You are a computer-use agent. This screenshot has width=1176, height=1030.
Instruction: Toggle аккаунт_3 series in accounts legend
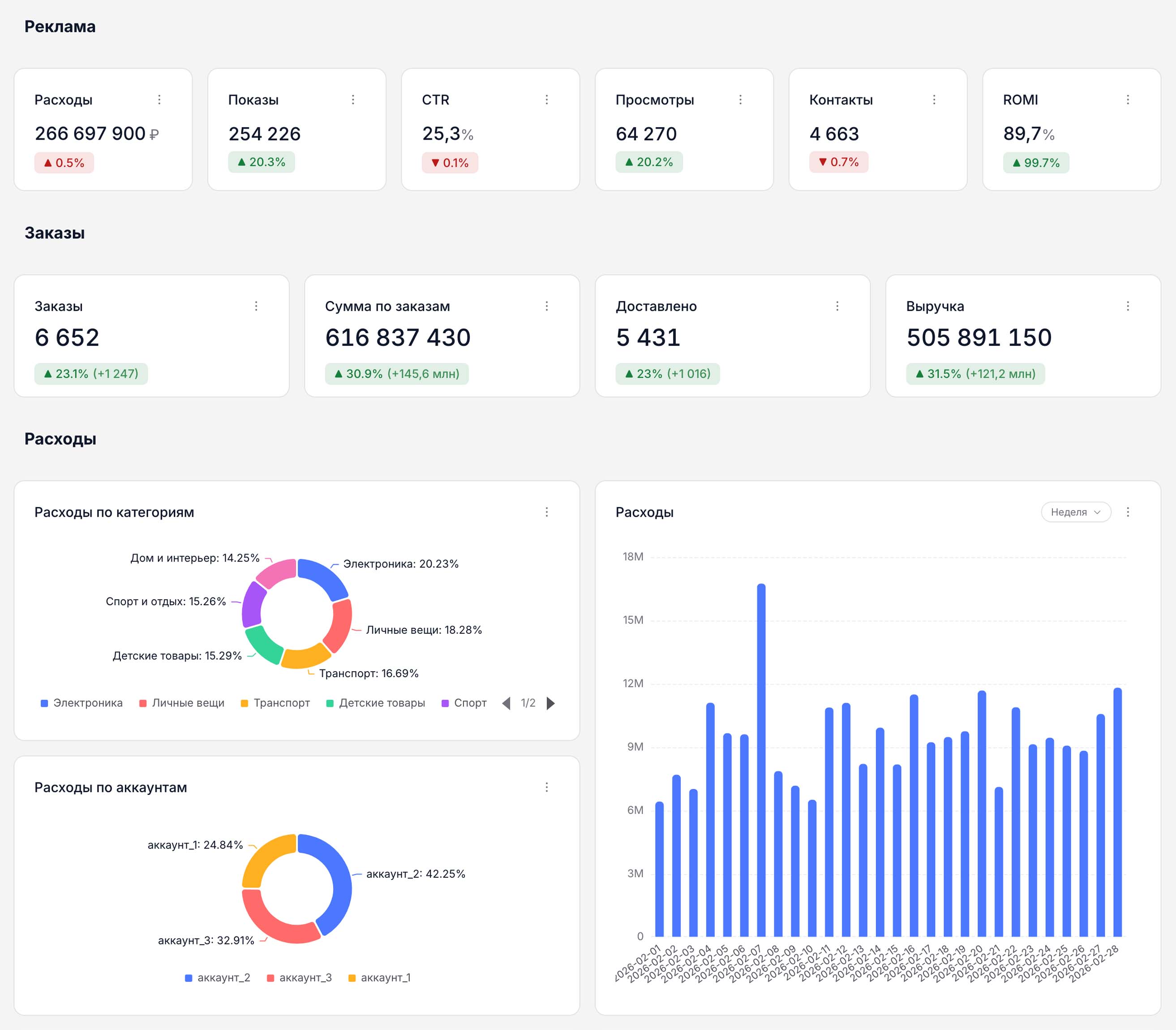tap(300, 978)
